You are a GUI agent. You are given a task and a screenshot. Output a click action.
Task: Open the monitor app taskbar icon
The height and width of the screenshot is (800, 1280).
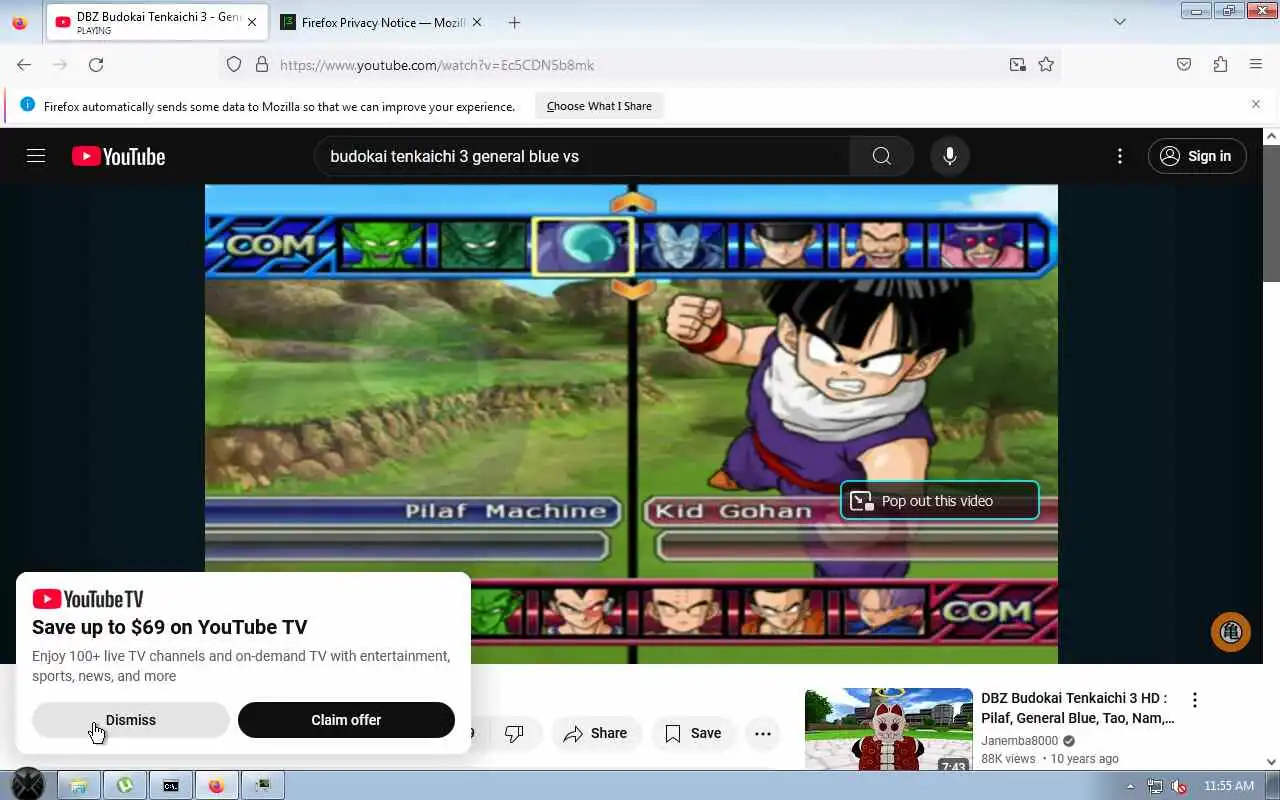[x=263, y=786]
